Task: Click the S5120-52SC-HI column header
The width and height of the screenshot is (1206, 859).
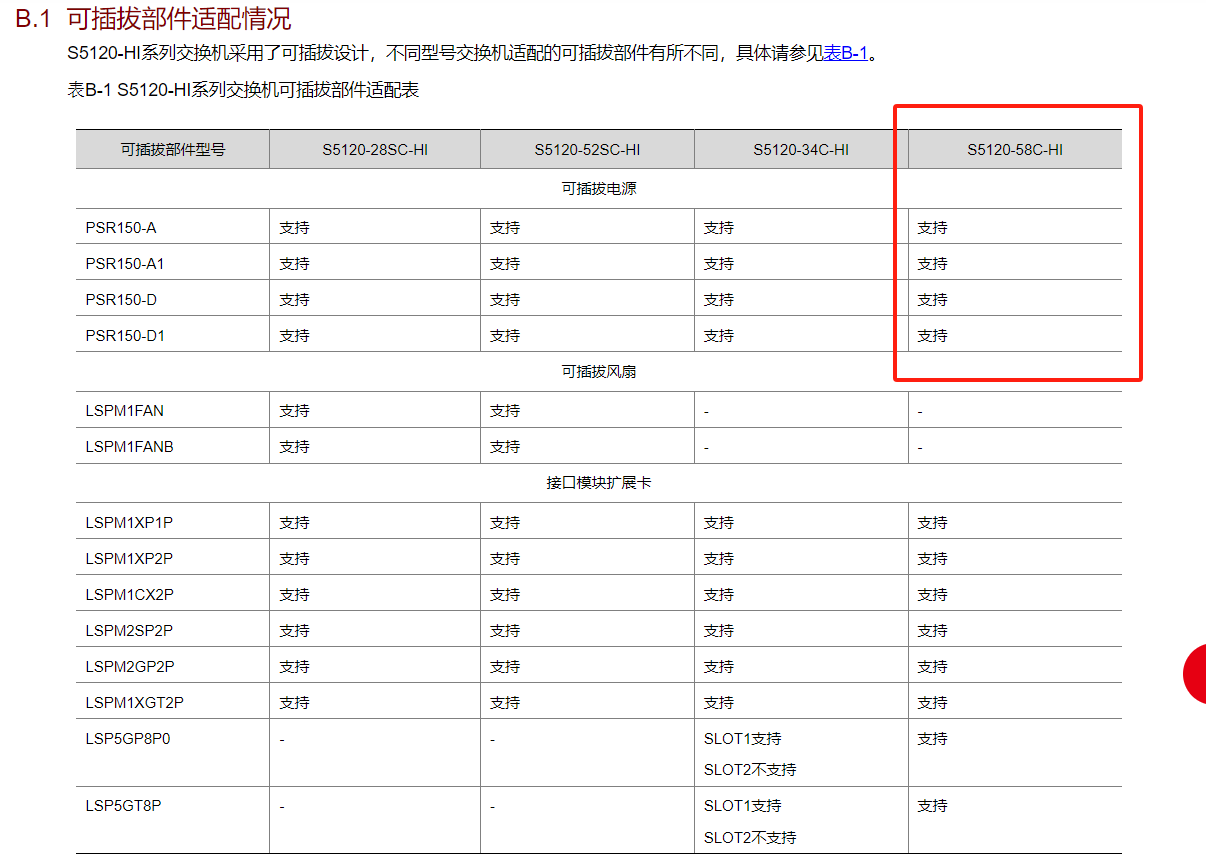Action: 587,150
